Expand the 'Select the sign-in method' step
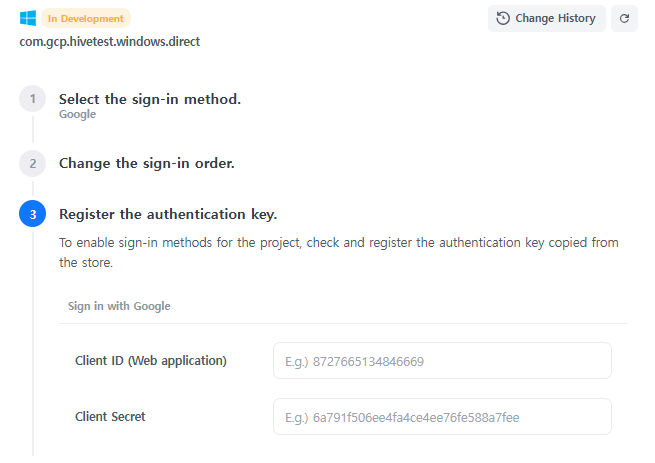 pos(150,99)
